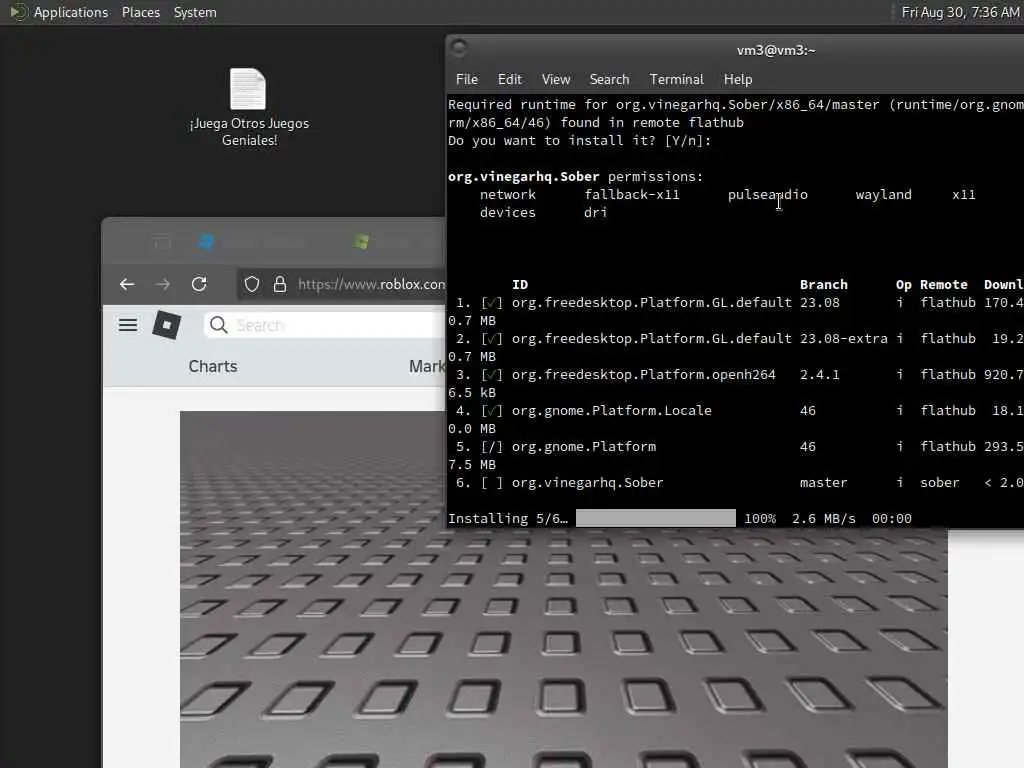Click the org.gnome.Platform.Locale row text
This screenshot has width=1024, height=768.
tap(611, 411)
